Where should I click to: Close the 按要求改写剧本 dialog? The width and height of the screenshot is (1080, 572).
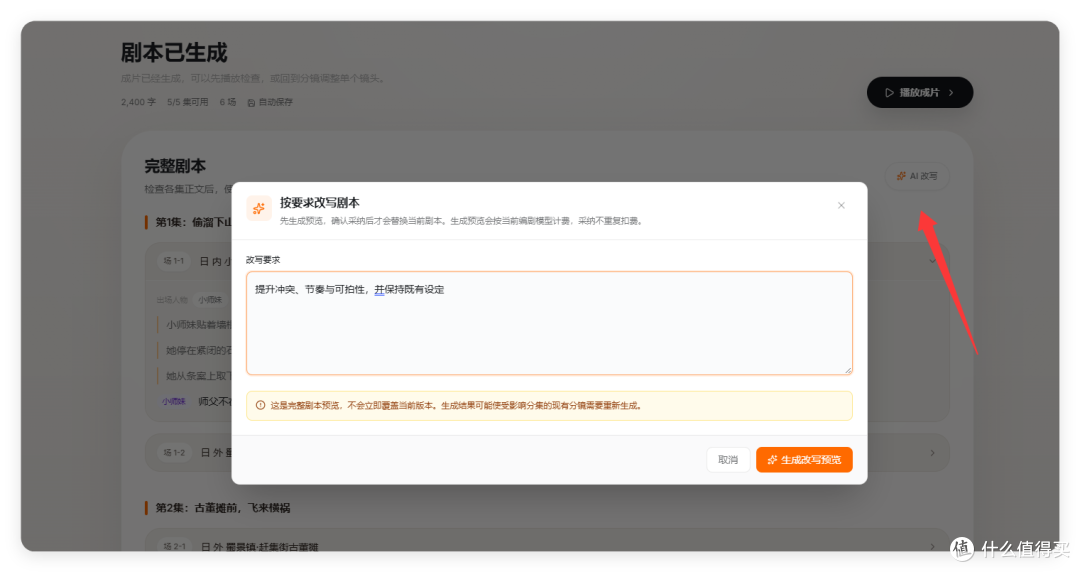click(841, 205)
